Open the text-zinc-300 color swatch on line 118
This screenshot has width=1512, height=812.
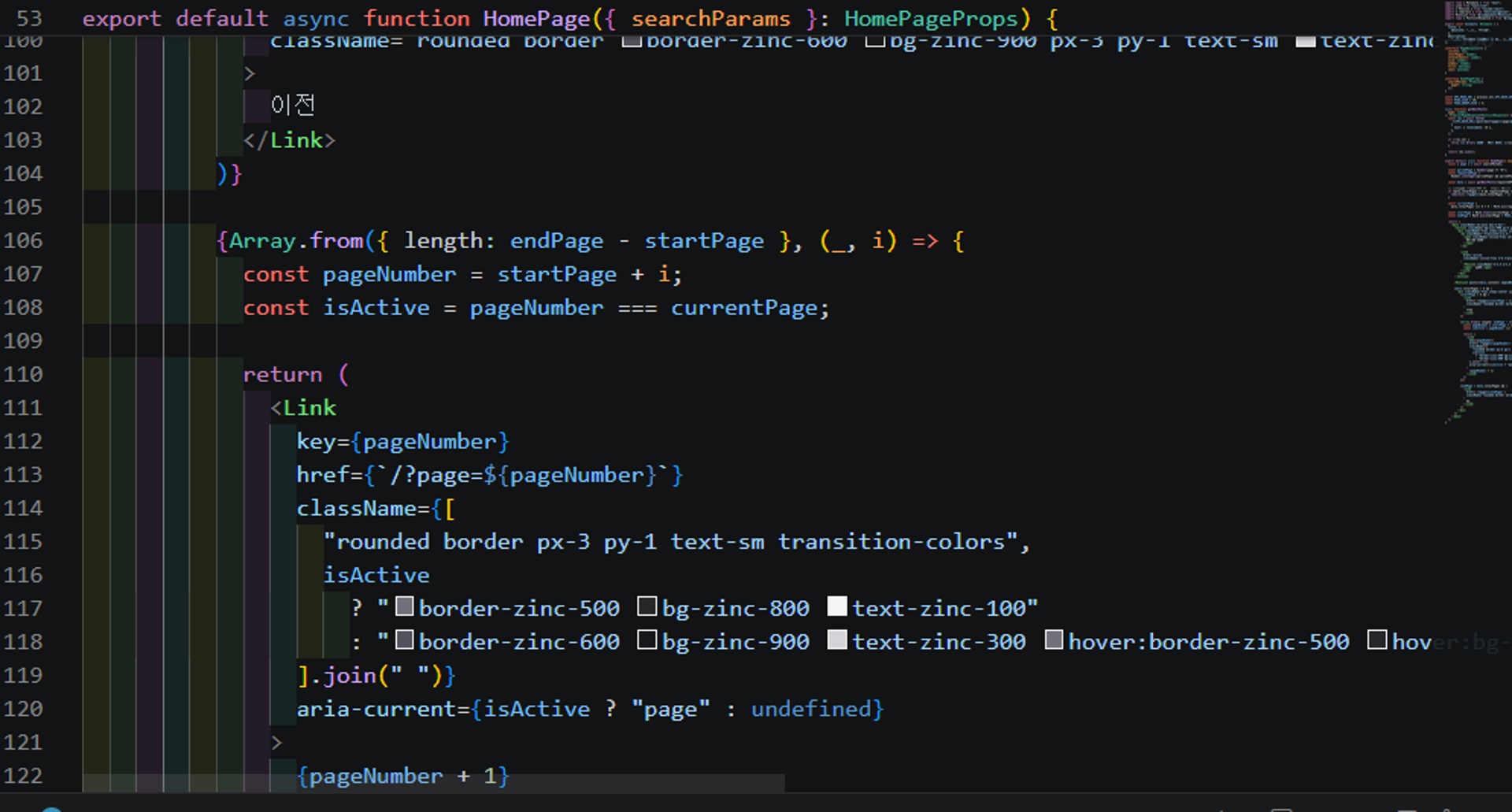coord(837,640)
